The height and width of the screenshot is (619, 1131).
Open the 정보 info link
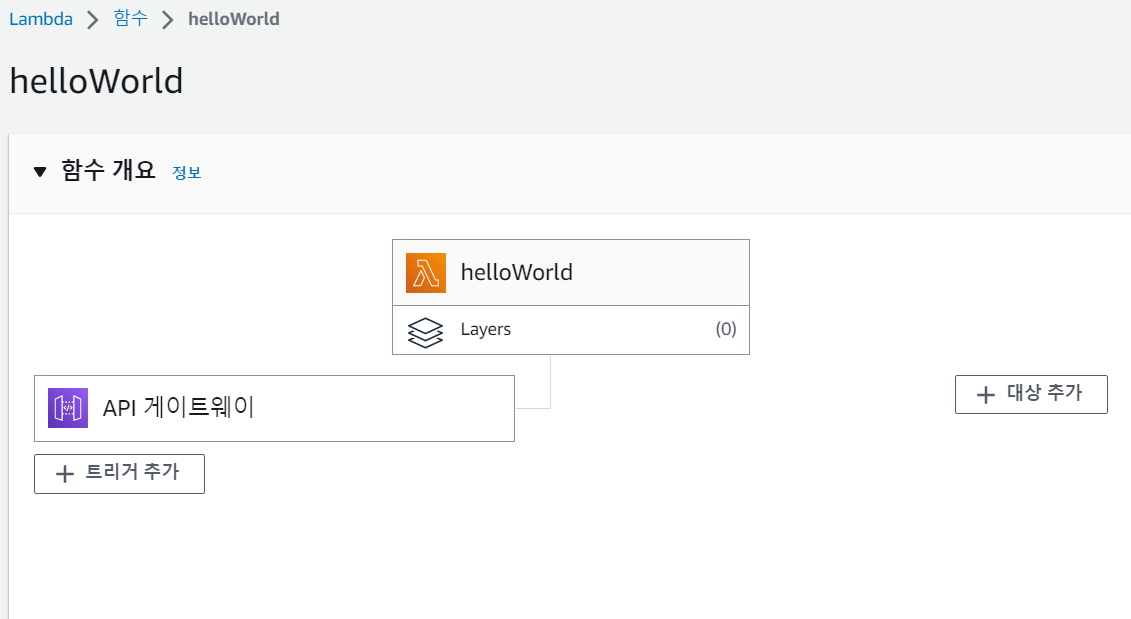coord(187,172)
